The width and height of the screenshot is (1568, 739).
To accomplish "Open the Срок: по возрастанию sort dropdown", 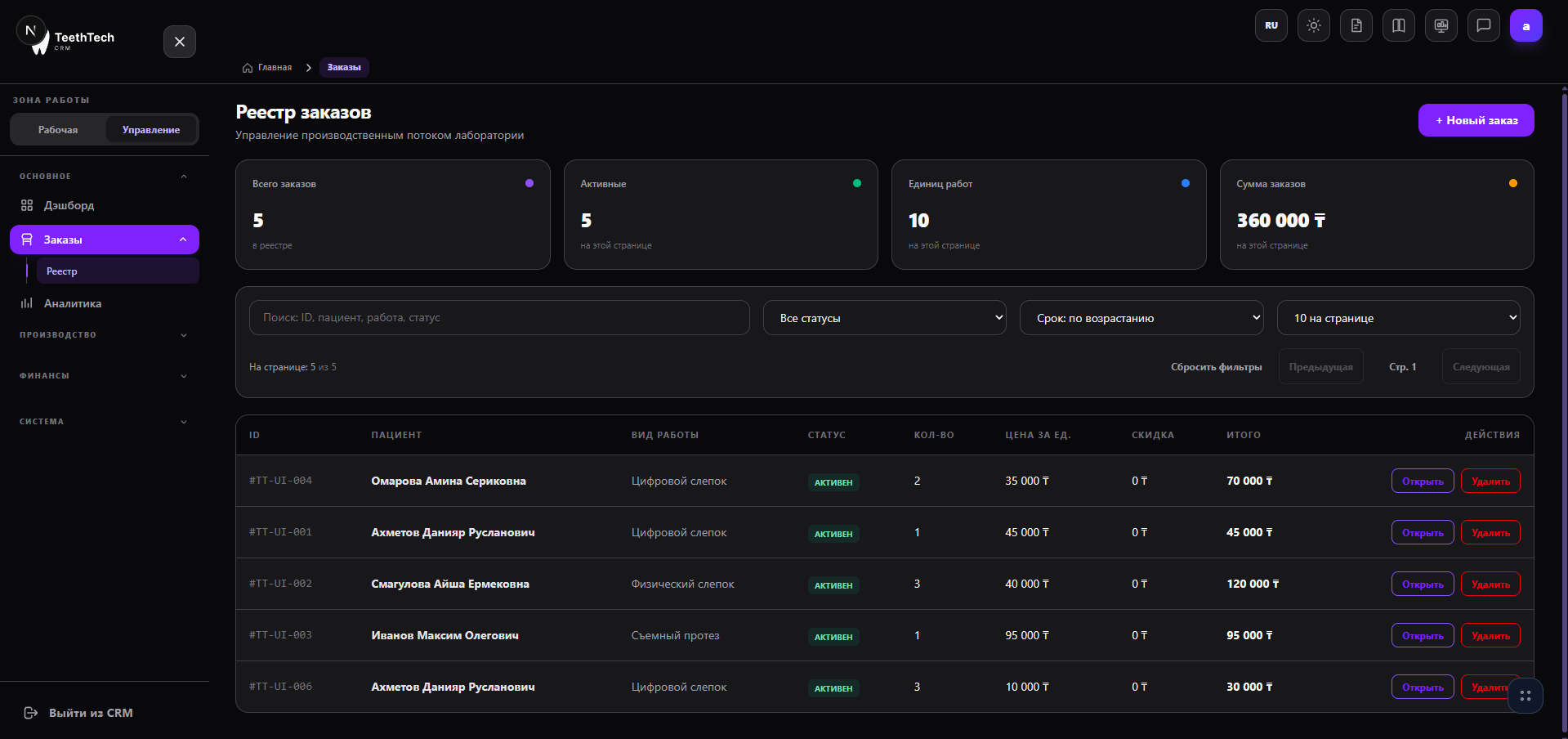I will [1141, 318].
